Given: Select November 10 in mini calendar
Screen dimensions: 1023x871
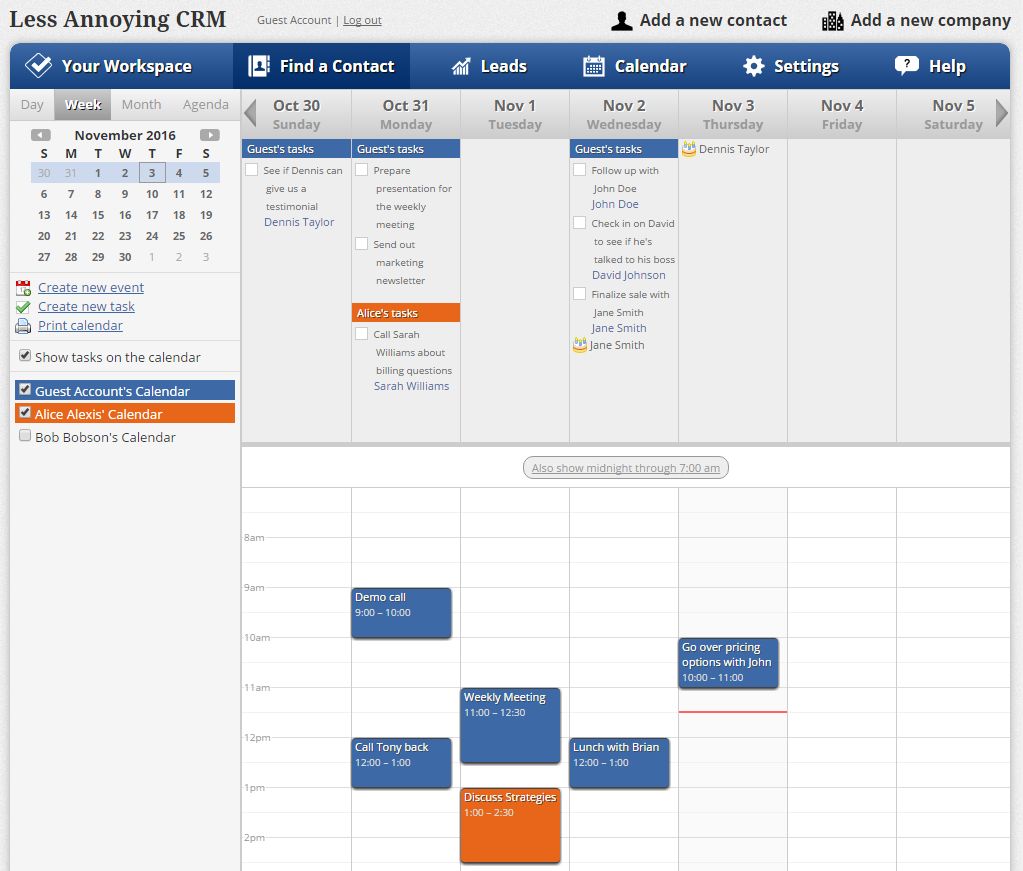Looking at the screenshot, I should pos(152,194).
